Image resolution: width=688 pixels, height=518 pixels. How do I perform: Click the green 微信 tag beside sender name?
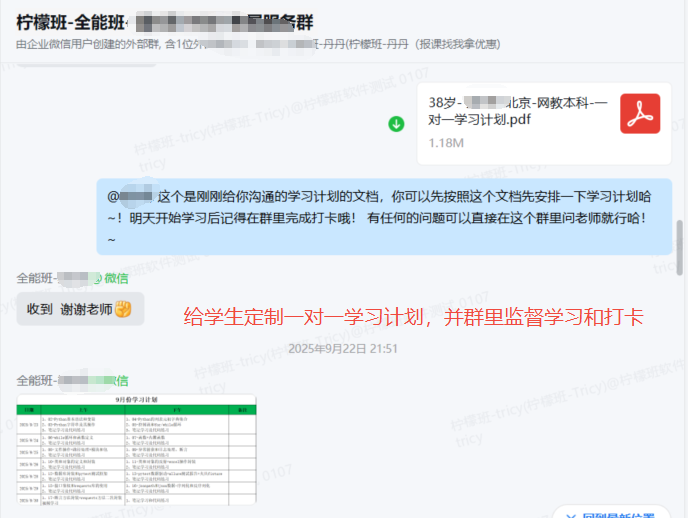(116, 277)
